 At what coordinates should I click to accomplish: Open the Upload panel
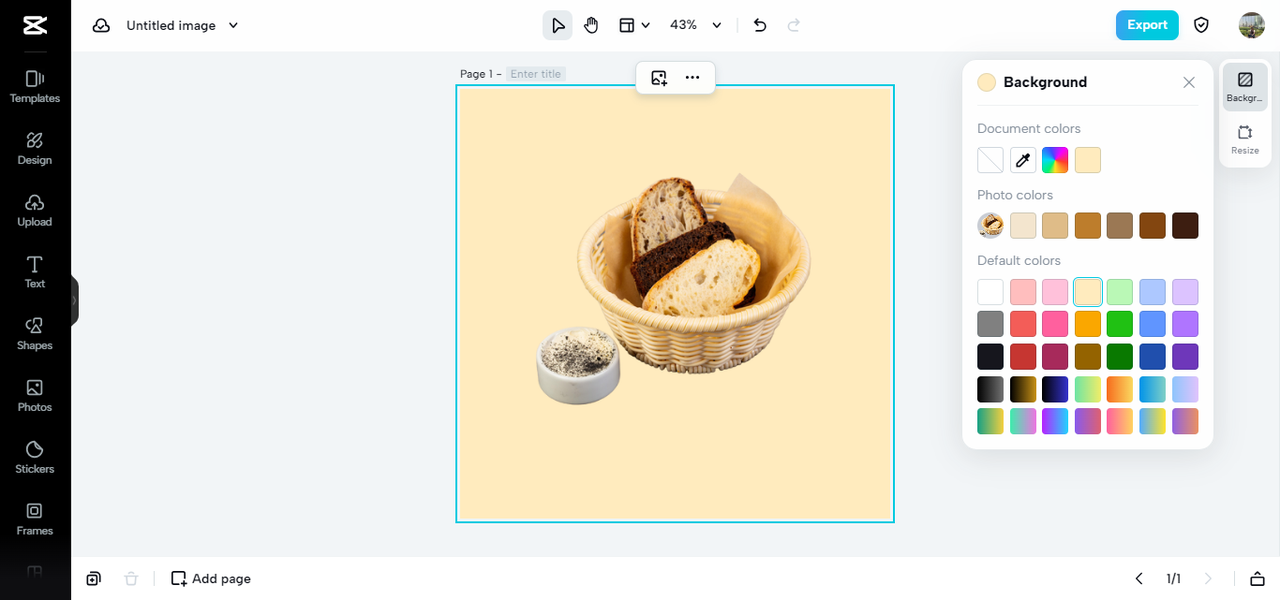tap(35, 210)
